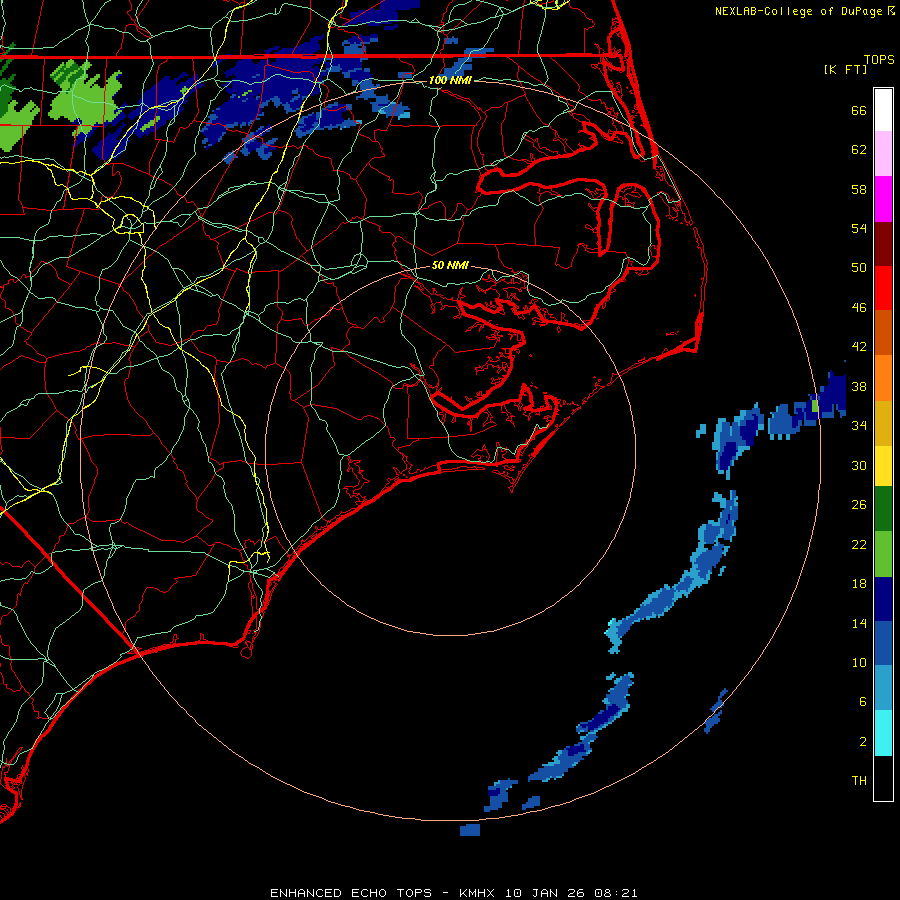Click the "KMHX" station identifier in caption
Screen dimensions: 900x900
pos(477,893)
